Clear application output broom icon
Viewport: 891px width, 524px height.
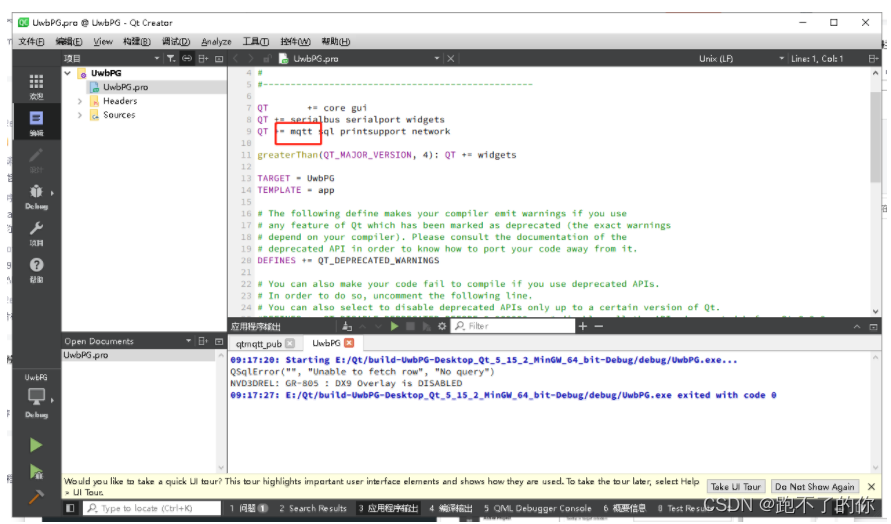tap(347, 326)
